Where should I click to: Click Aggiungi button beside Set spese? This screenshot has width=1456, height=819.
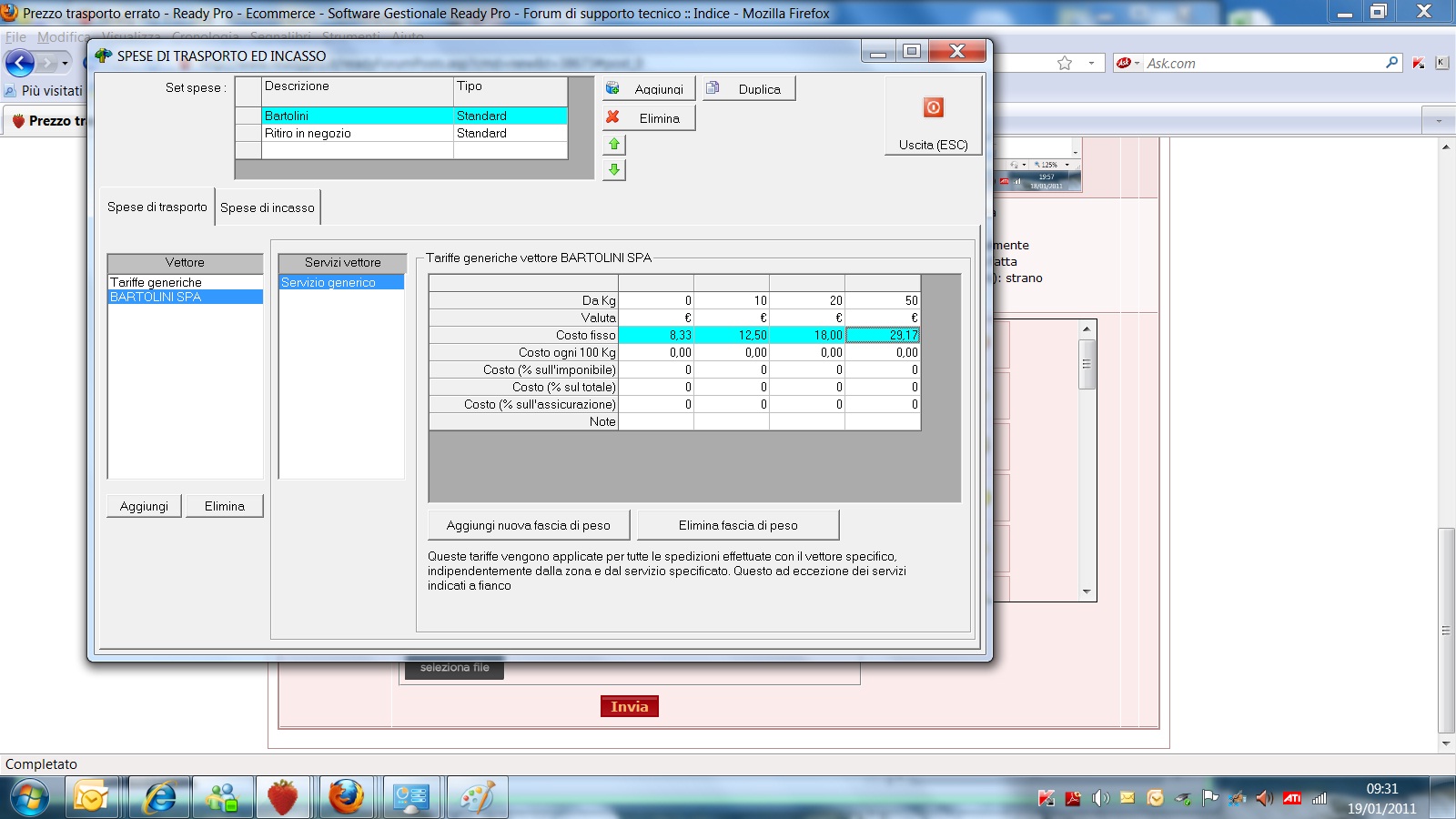(x=649, y=88)
